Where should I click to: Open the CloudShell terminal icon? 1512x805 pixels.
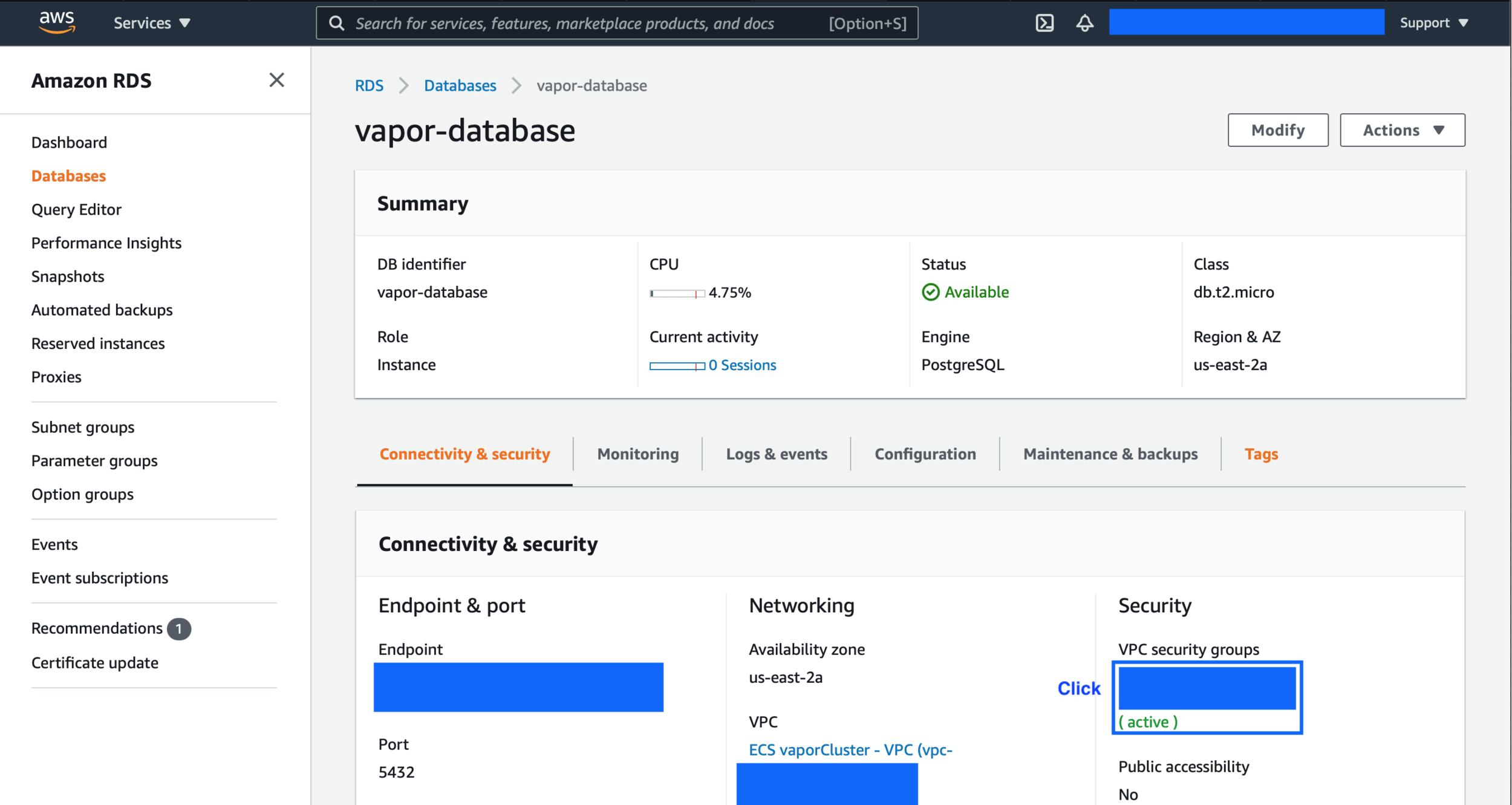(1044, 23)
